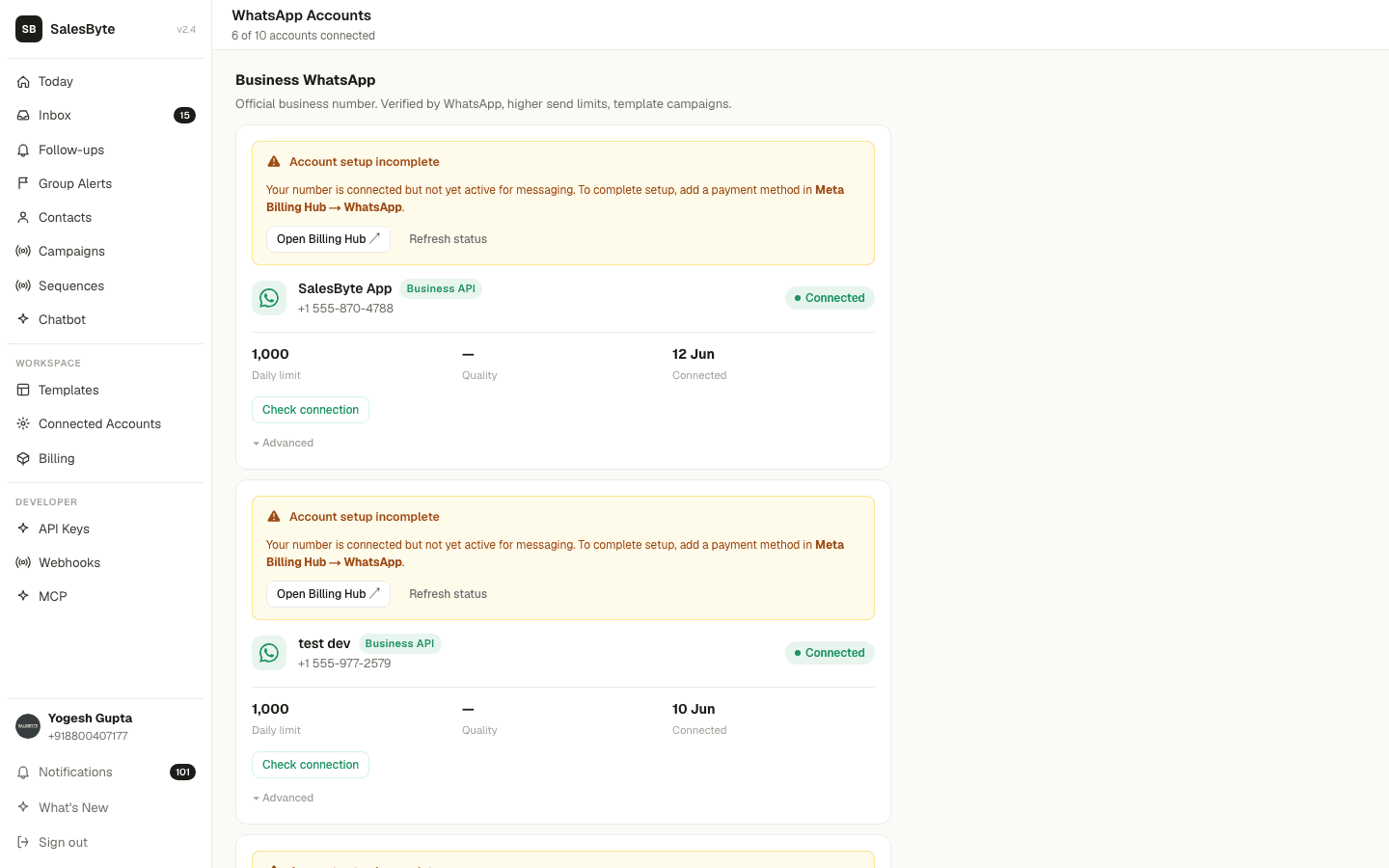Click the Billing box icon
The width and height of the screenshot is (1389, 868).
23,459
